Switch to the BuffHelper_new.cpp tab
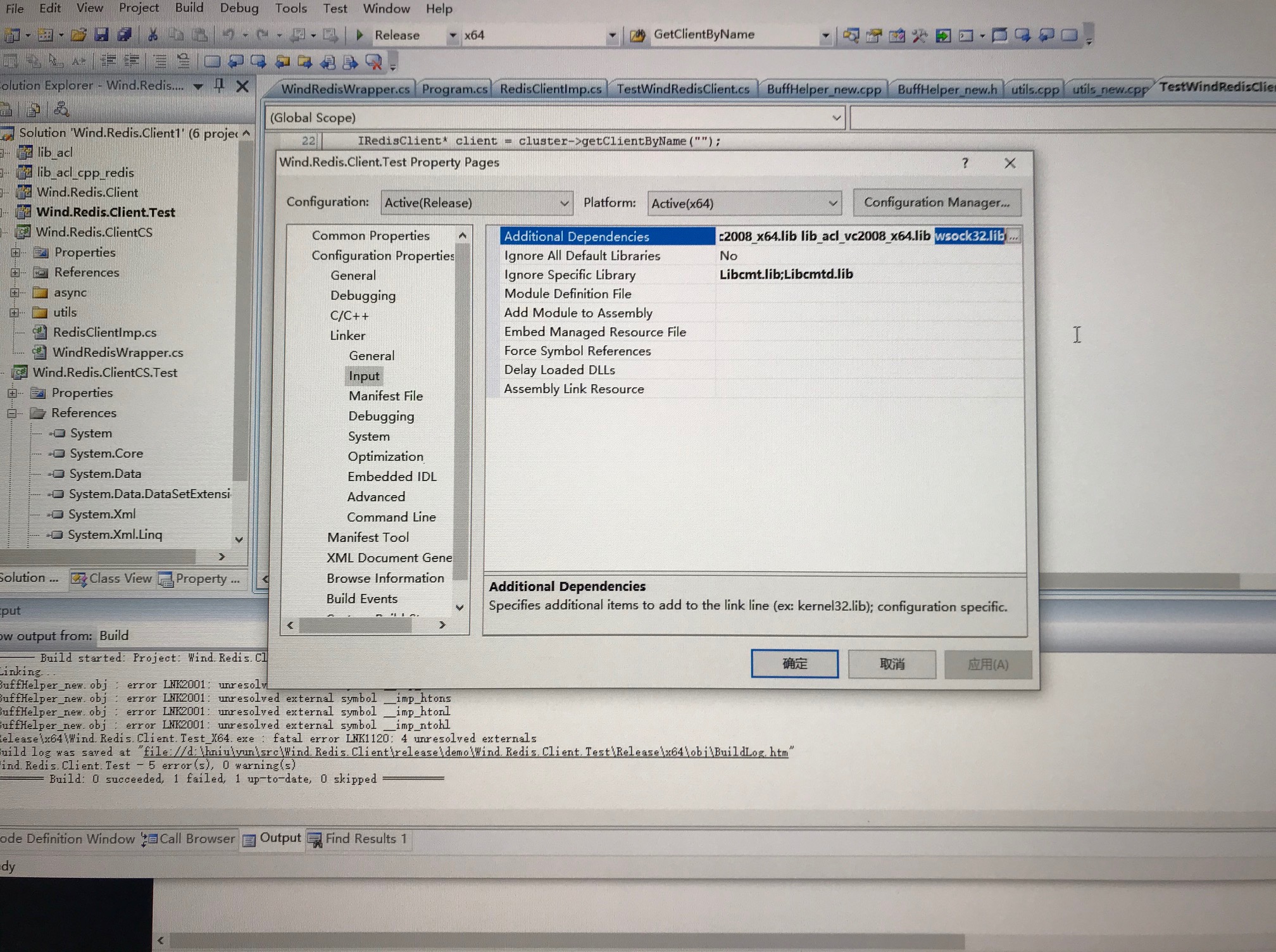Viewport: 1276px width, 952px height. (x=823, y=89)
